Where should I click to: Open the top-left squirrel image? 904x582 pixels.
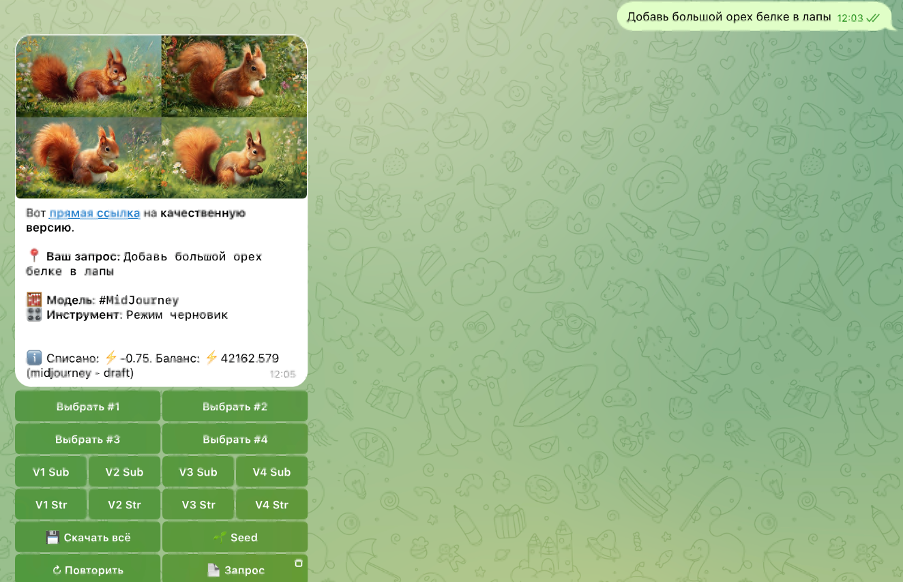pos(89,77)
